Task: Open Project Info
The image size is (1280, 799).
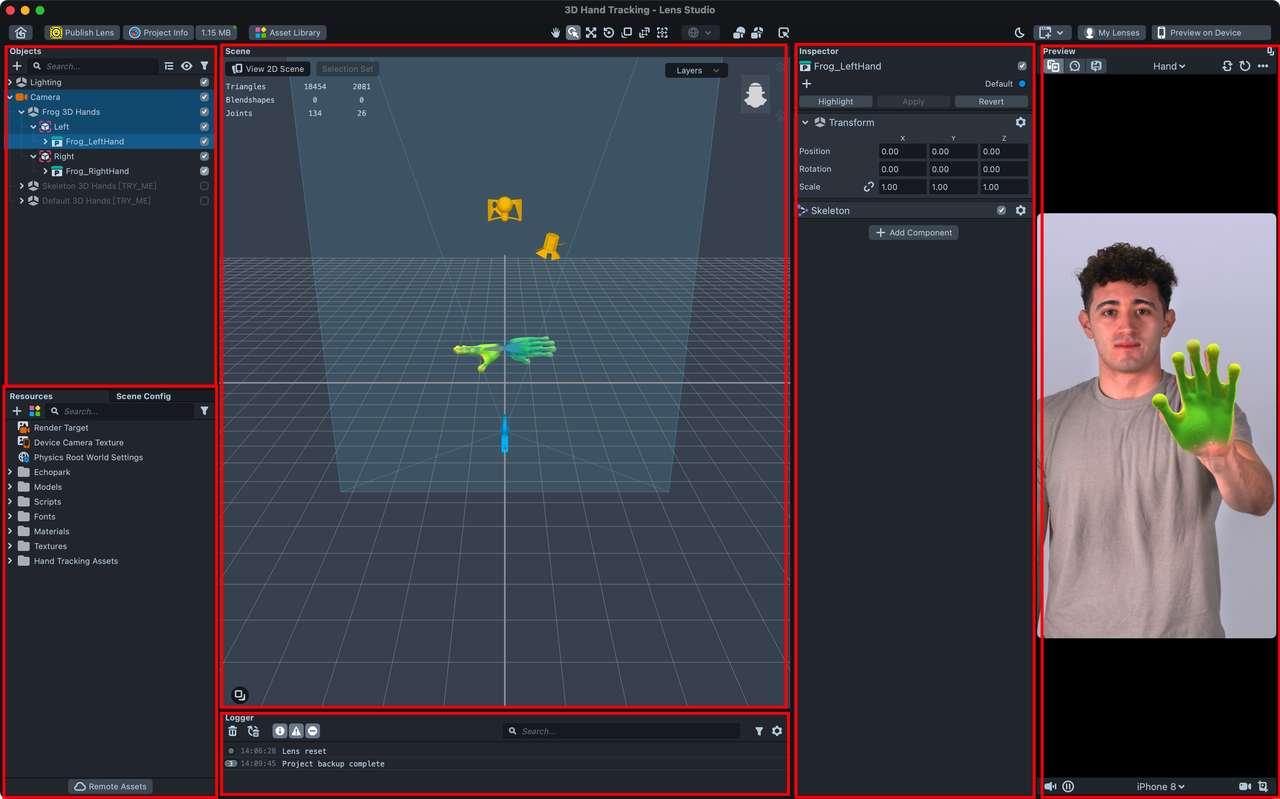Action: 158,33
